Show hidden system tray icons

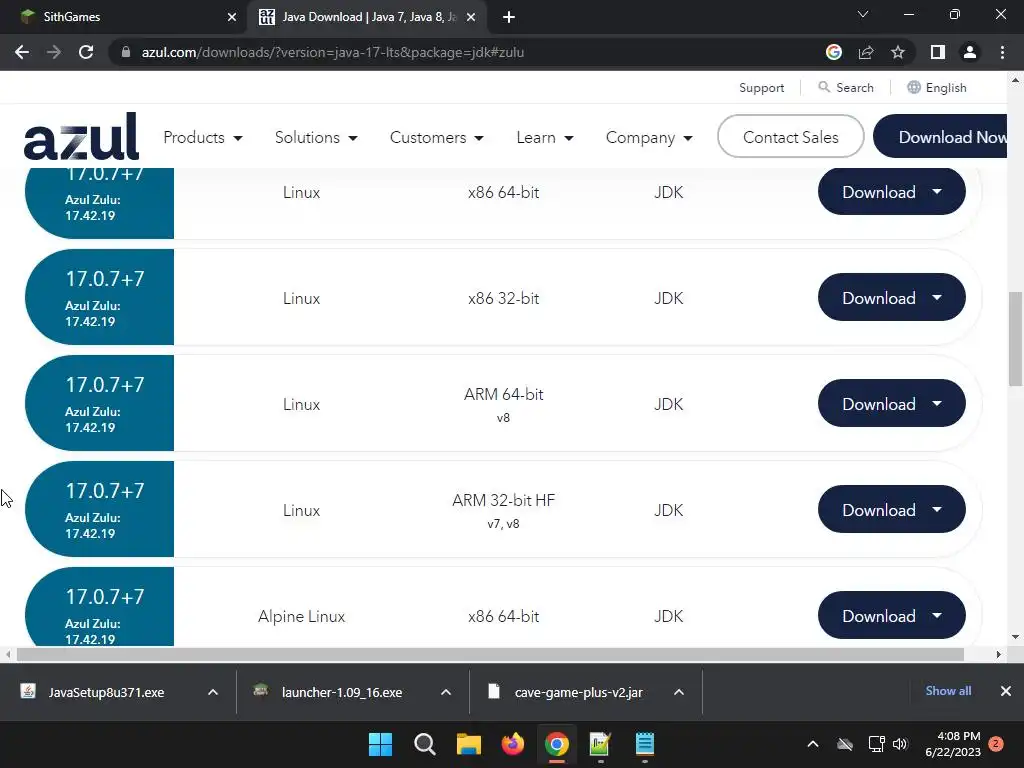[813, 744]
